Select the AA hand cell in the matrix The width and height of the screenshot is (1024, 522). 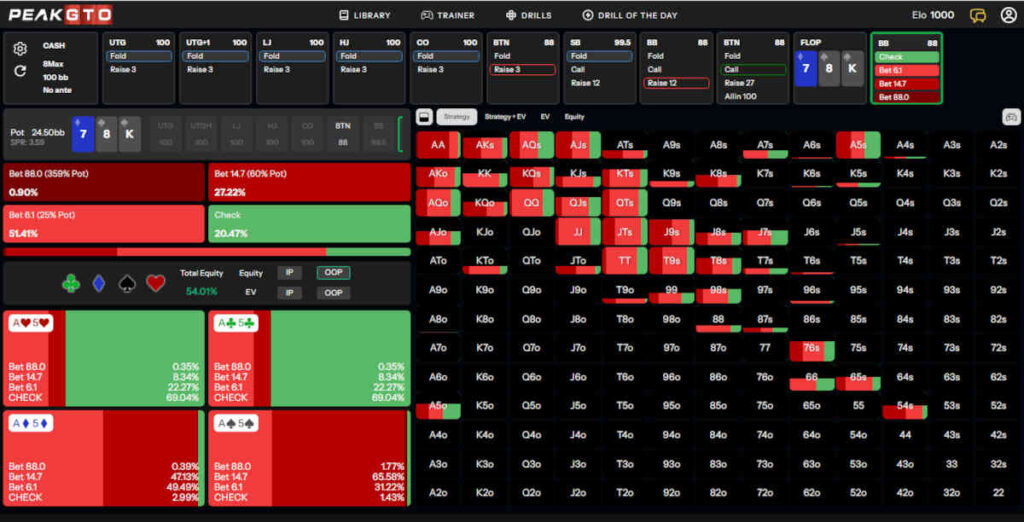(438, 145)
